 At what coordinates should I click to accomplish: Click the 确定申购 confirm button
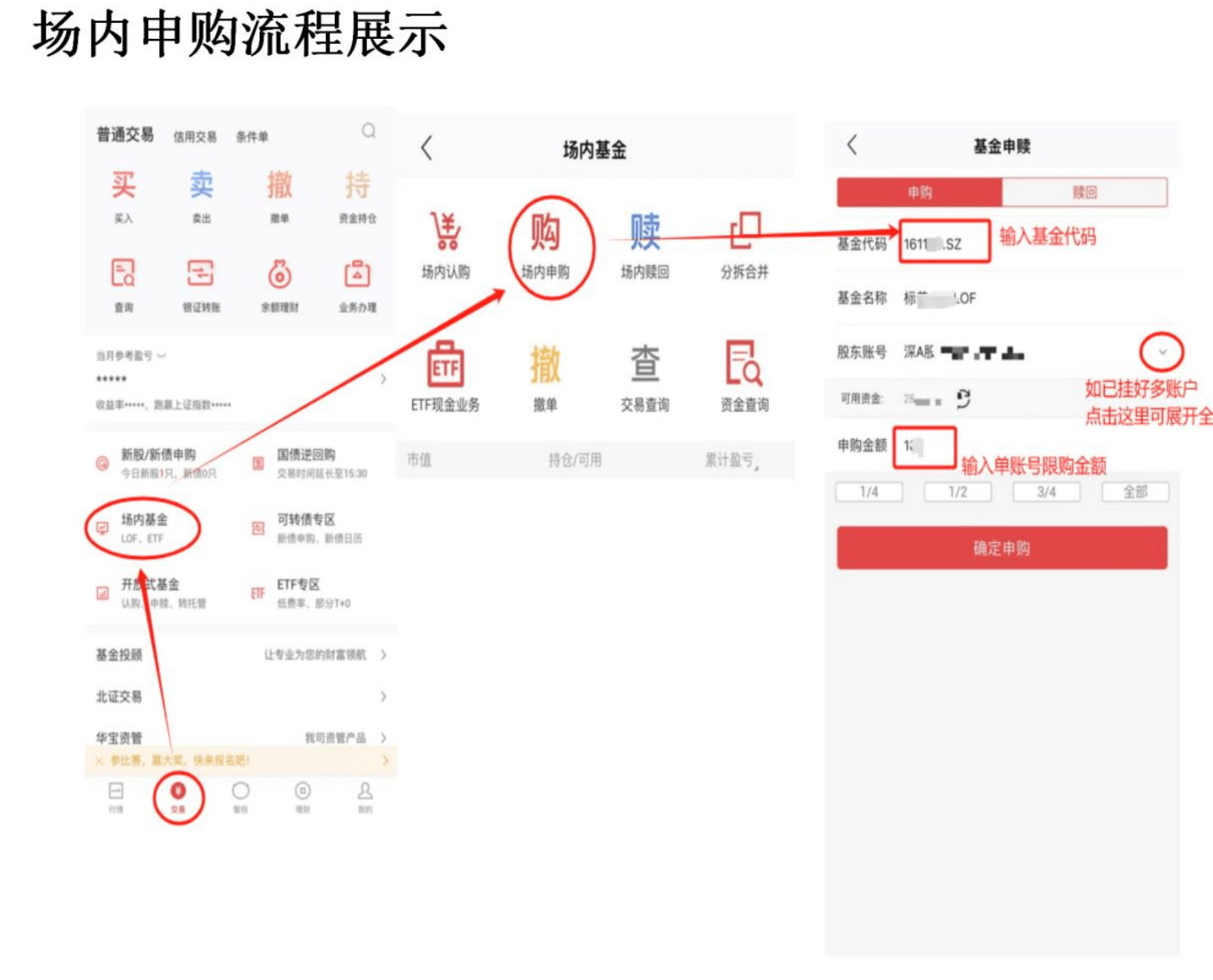point(1002,548)
